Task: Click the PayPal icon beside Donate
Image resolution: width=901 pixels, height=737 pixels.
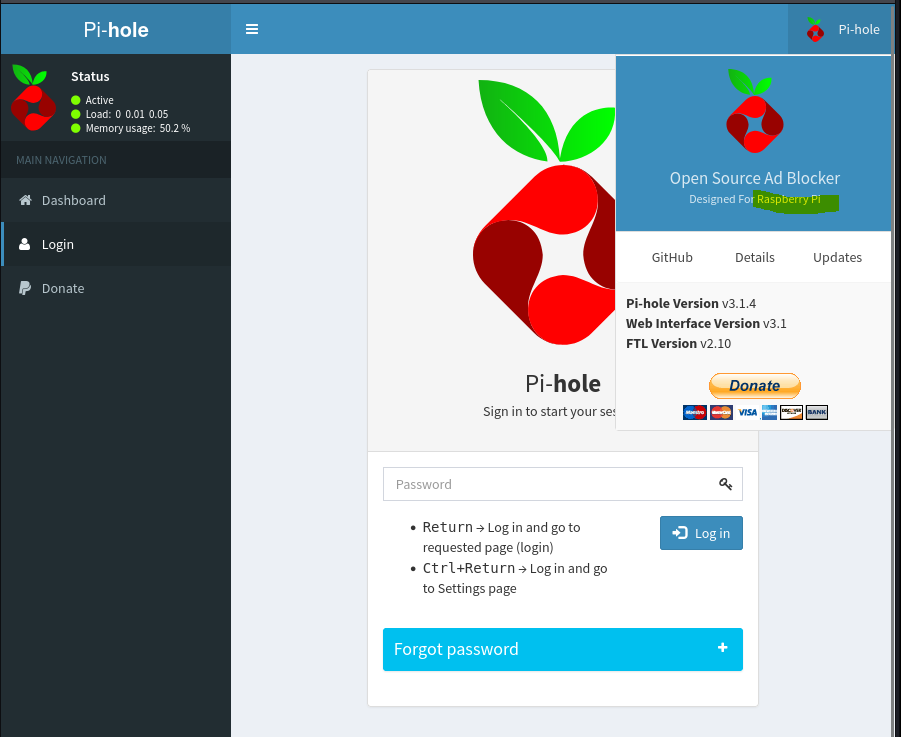Action: tap(25, 288)
